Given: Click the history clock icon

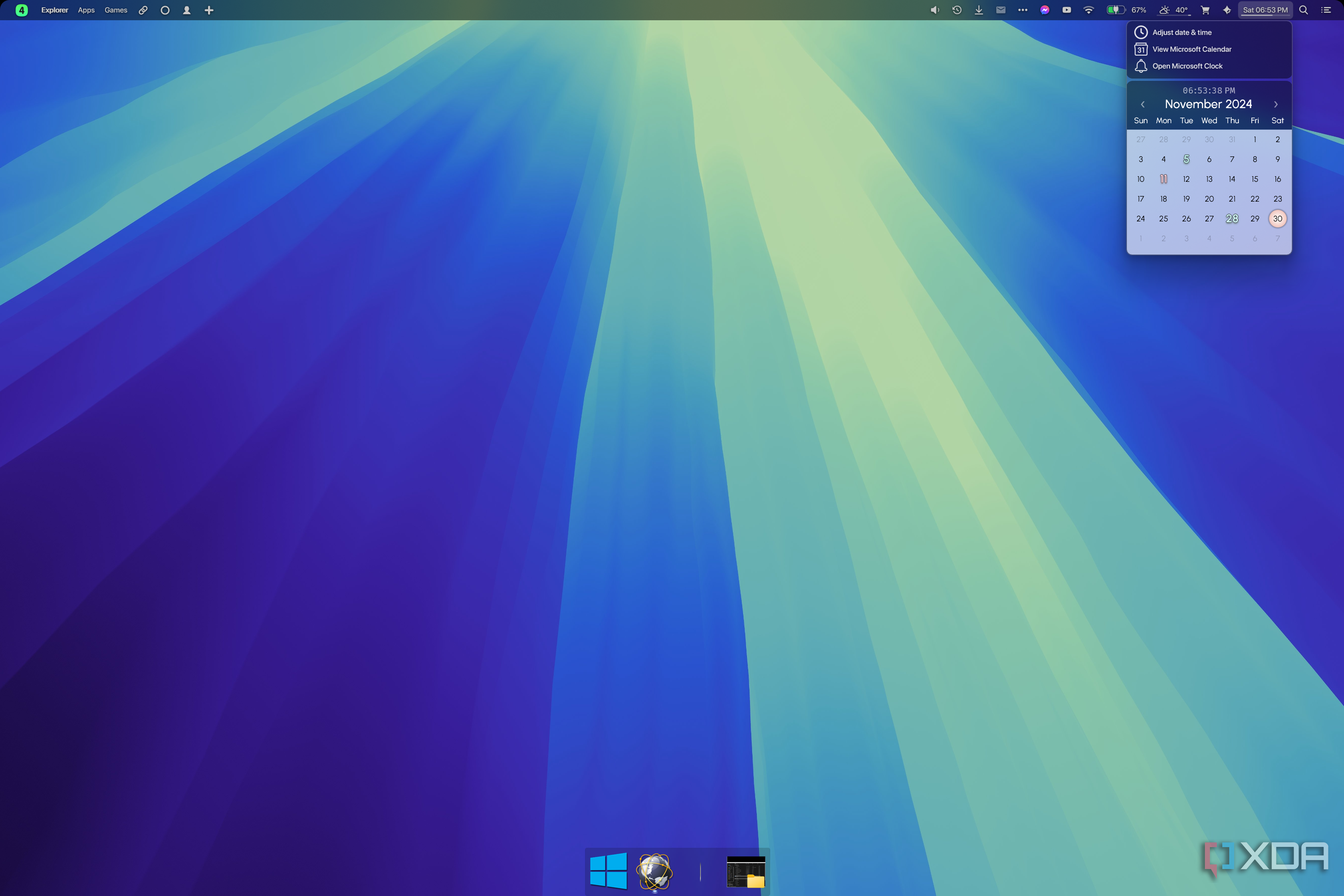Looking at the screenshot, I should 957,10.
